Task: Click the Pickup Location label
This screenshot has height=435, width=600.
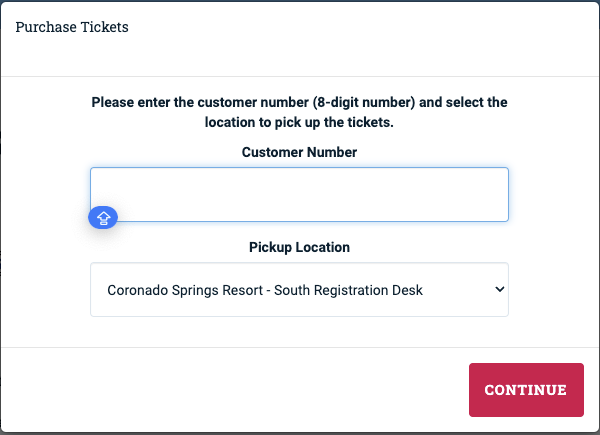Action: tap(299, 247)
